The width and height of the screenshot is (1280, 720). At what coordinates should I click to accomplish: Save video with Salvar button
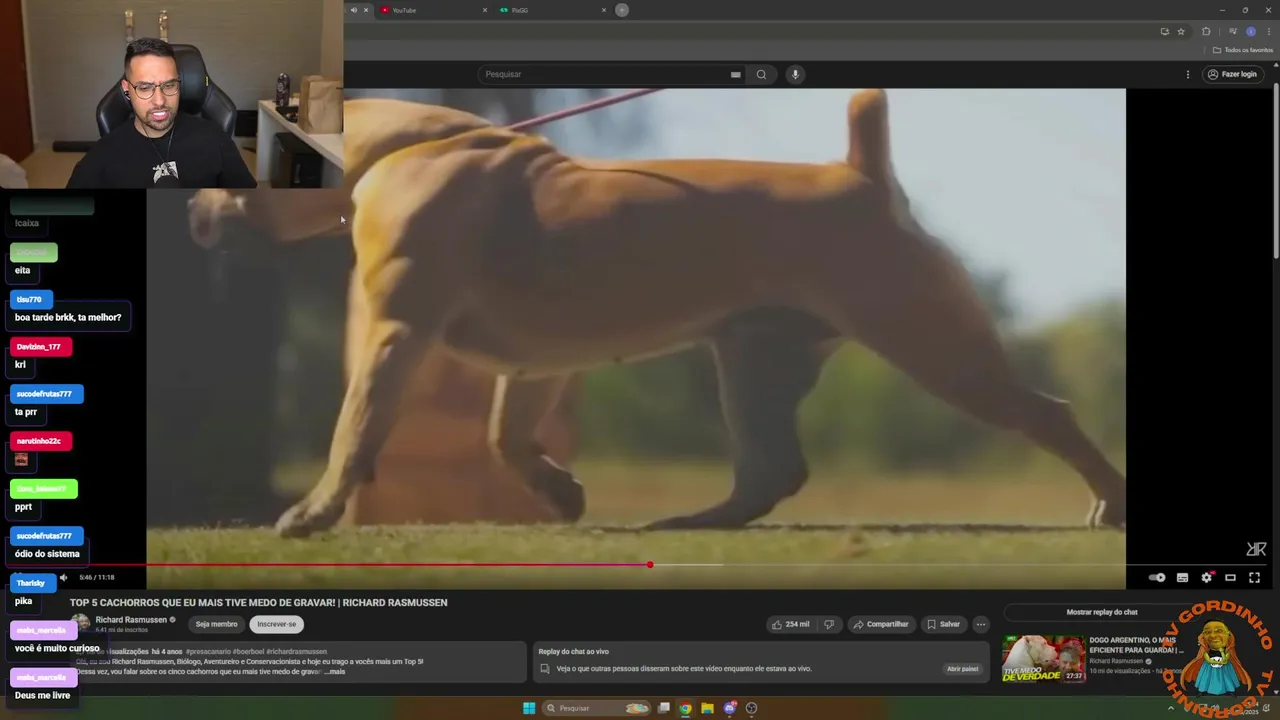point(943,624)
